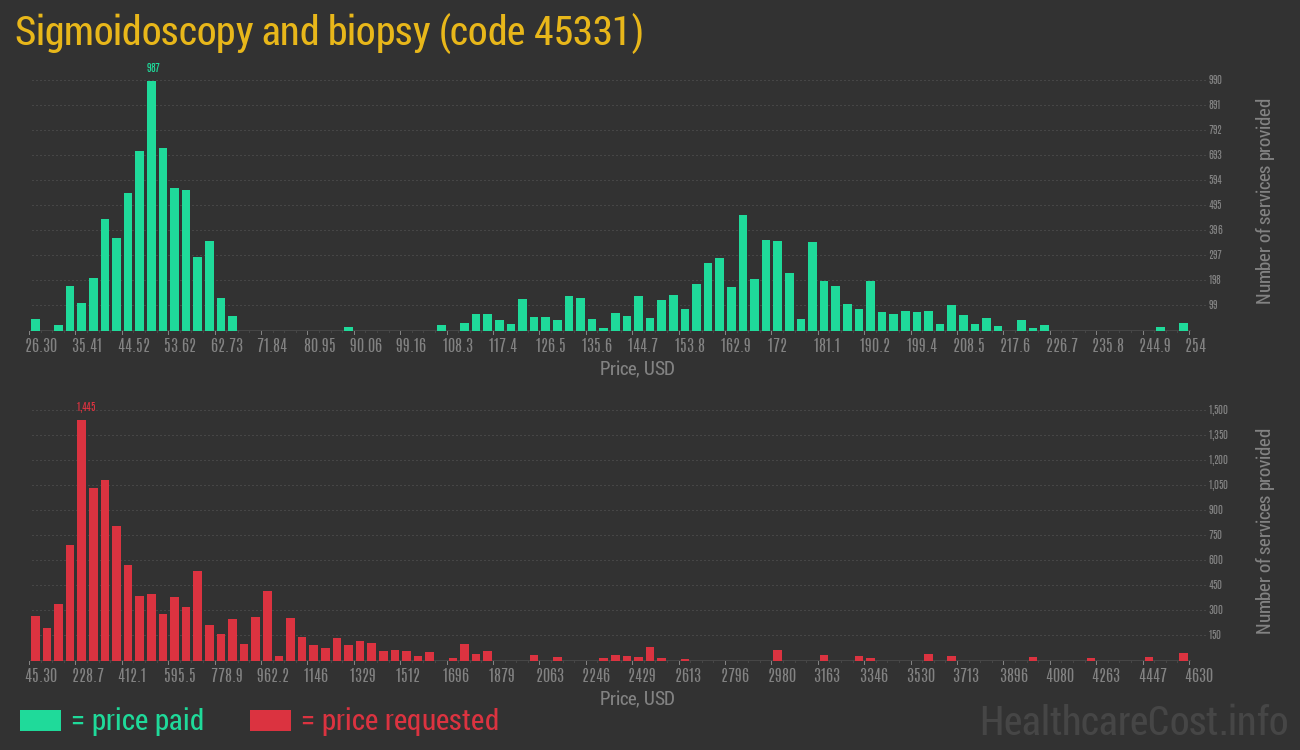Click the 1,500 value on the lower y-axis
Viewport: 1300px width, 750px height.
1218,410
